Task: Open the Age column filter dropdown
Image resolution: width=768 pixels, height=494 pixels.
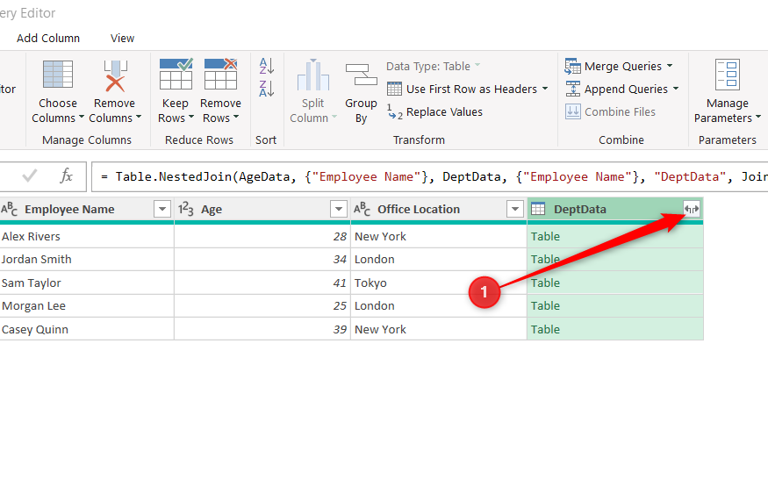Action: [338, 209]
